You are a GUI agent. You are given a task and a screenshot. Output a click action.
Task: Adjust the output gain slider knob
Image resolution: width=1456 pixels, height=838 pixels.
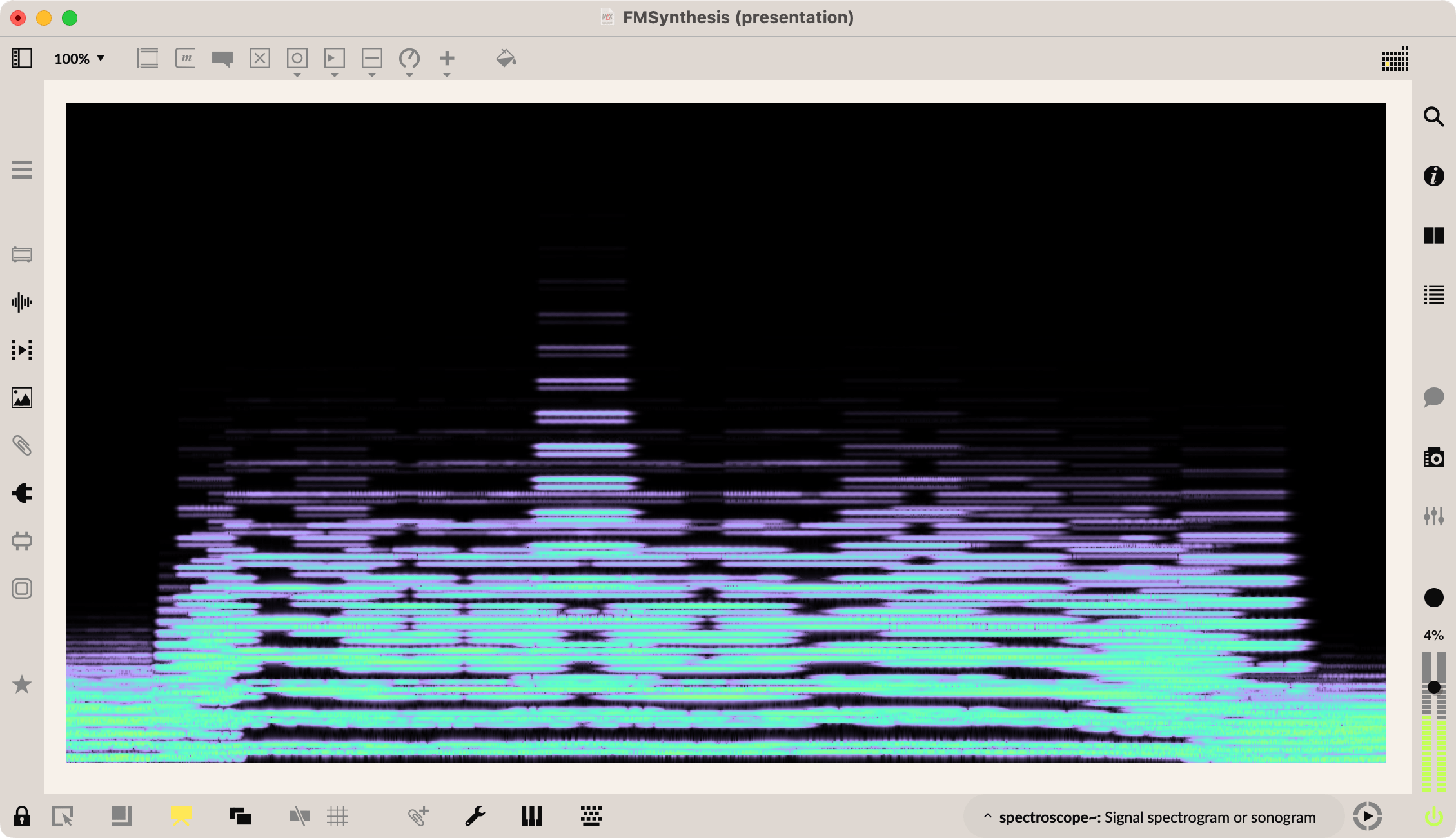(1433, 687)
